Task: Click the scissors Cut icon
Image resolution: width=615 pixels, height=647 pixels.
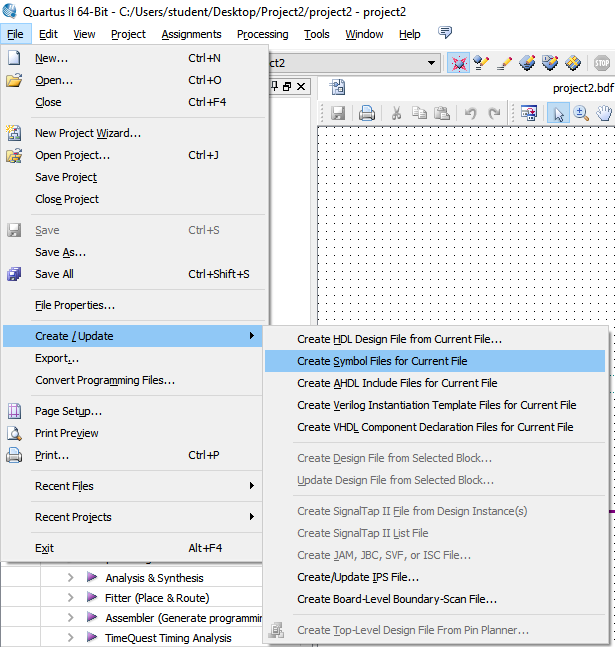Action: [396, 114]
